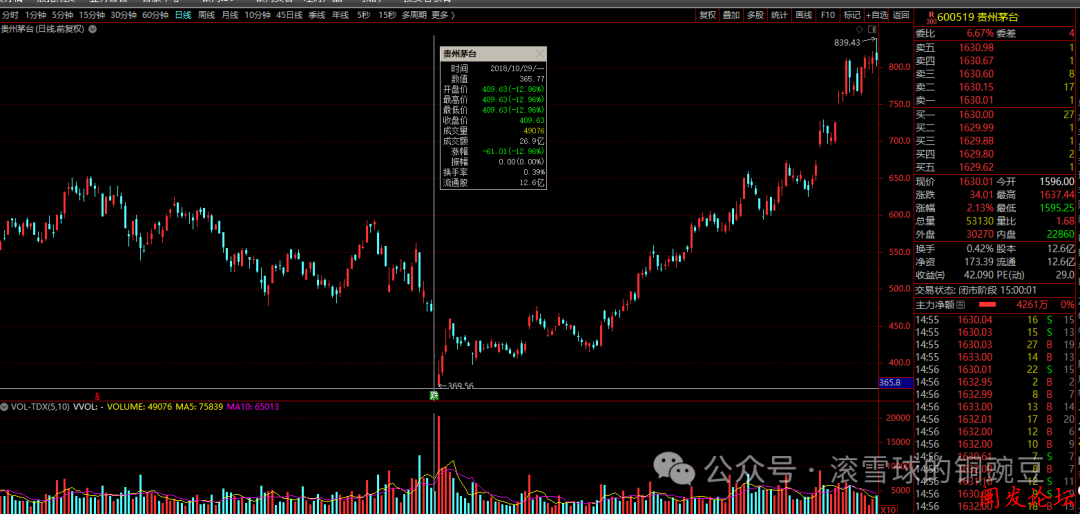This screenshot has width=1080, height=514.
Task: Add the stock via +自选 button
Action: [876, 15]
